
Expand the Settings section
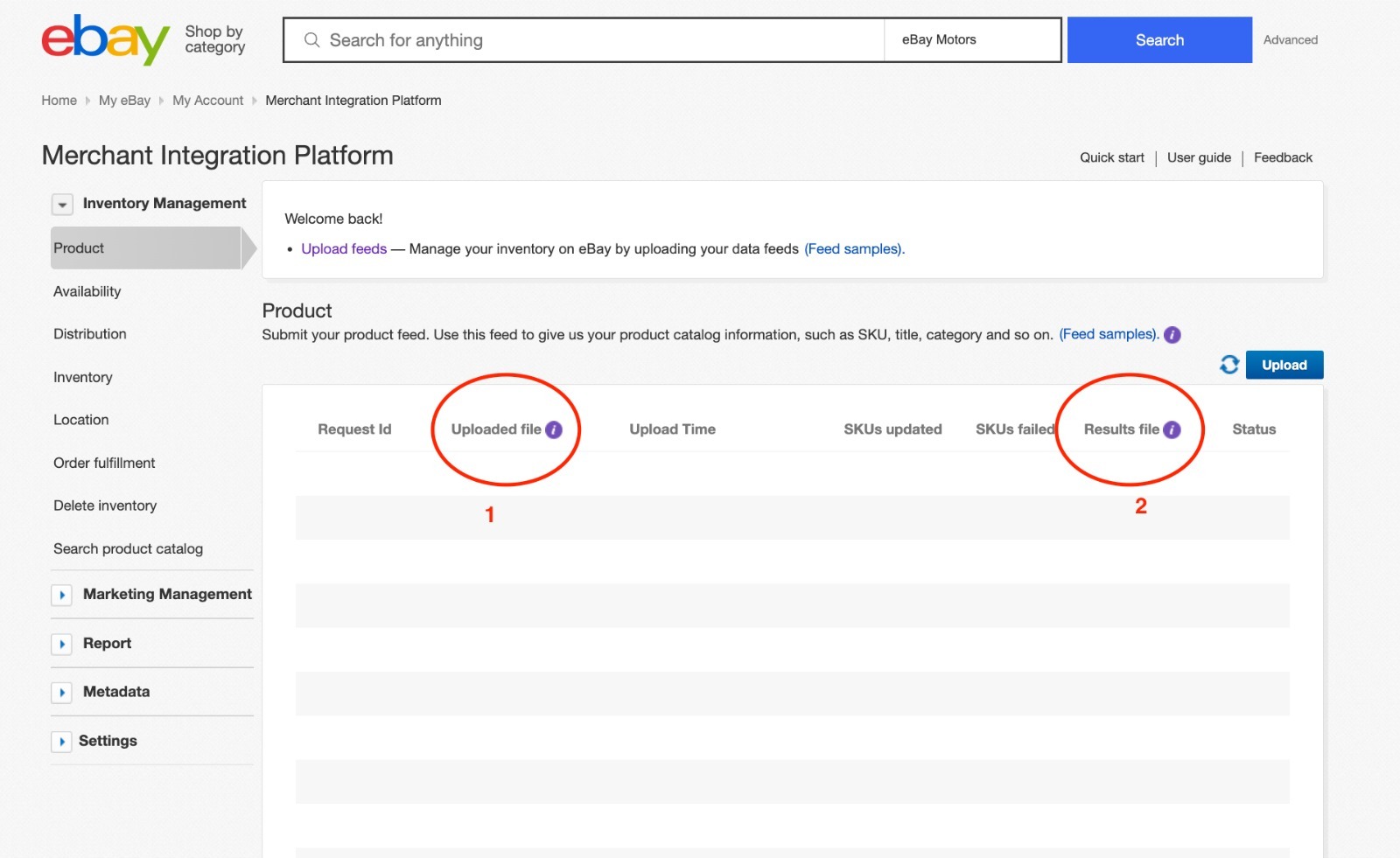[62, 742]
